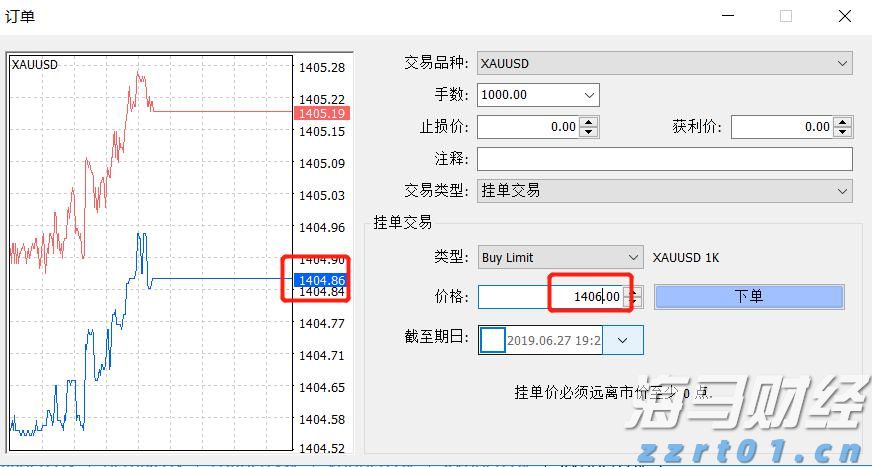Decrease 止损价 with the down arrow

(x=589, y=132)
